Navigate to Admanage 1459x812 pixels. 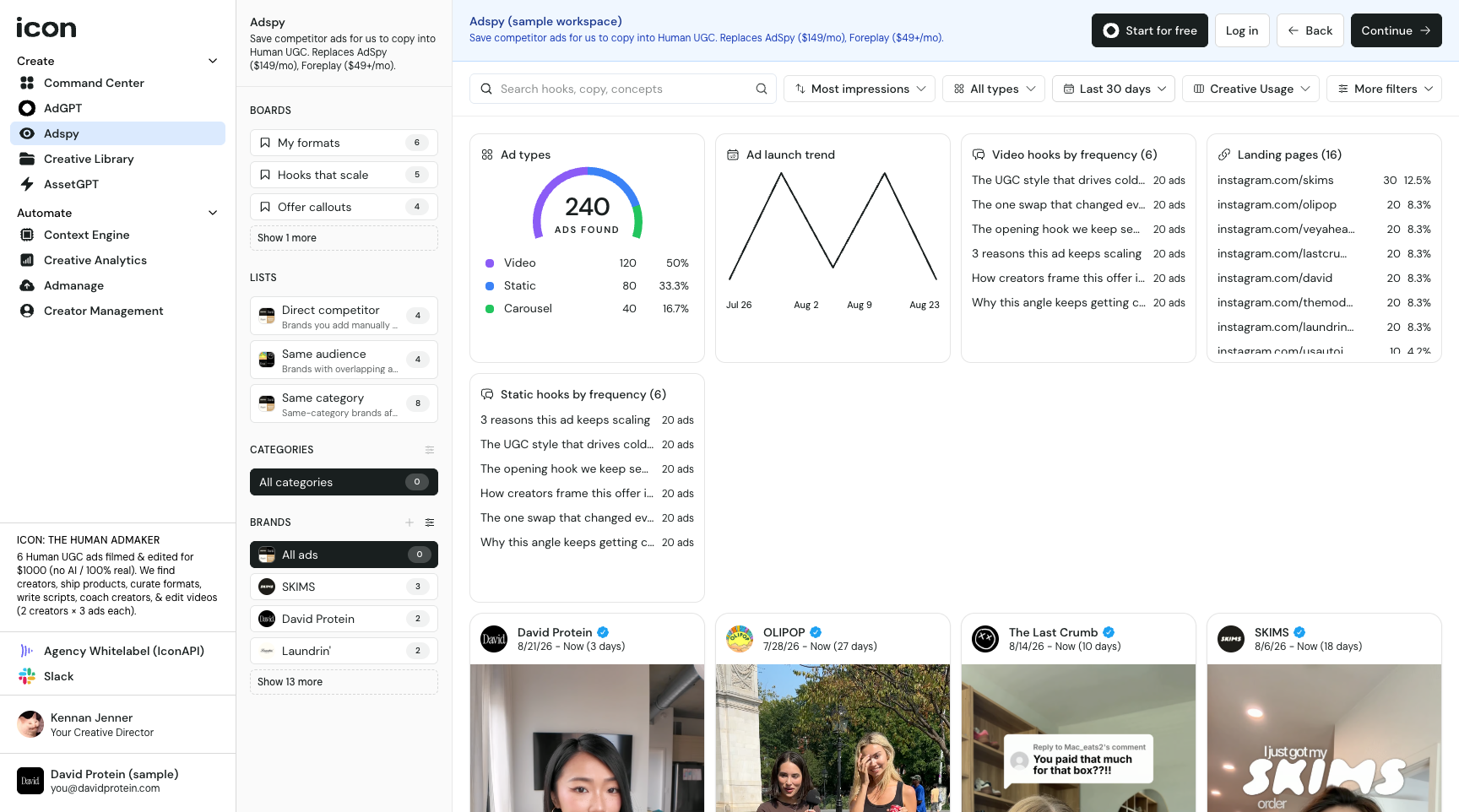117,285
